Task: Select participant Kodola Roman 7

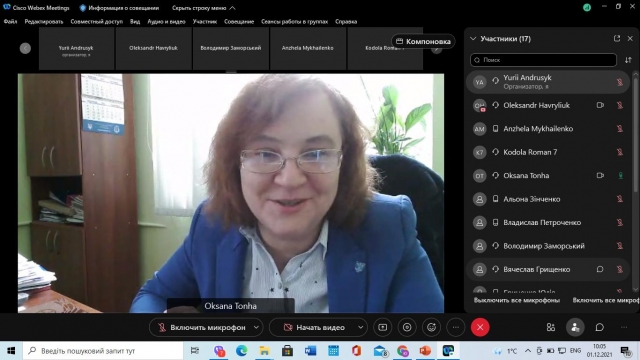Action: click(x=549, y=152)
